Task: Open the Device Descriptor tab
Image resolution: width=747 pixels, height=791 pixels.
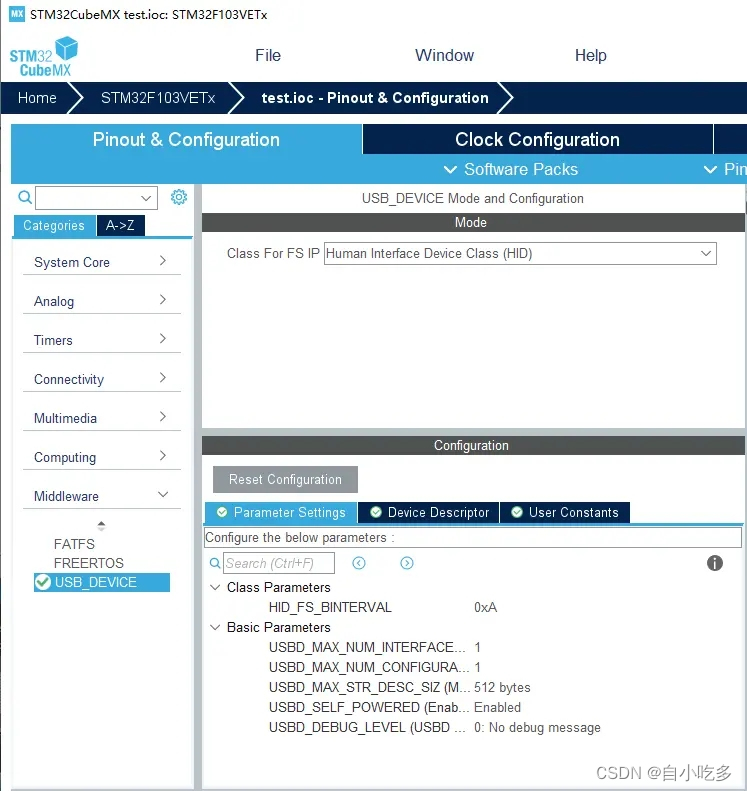Action: pyautogui.click(x=429, y=513)
